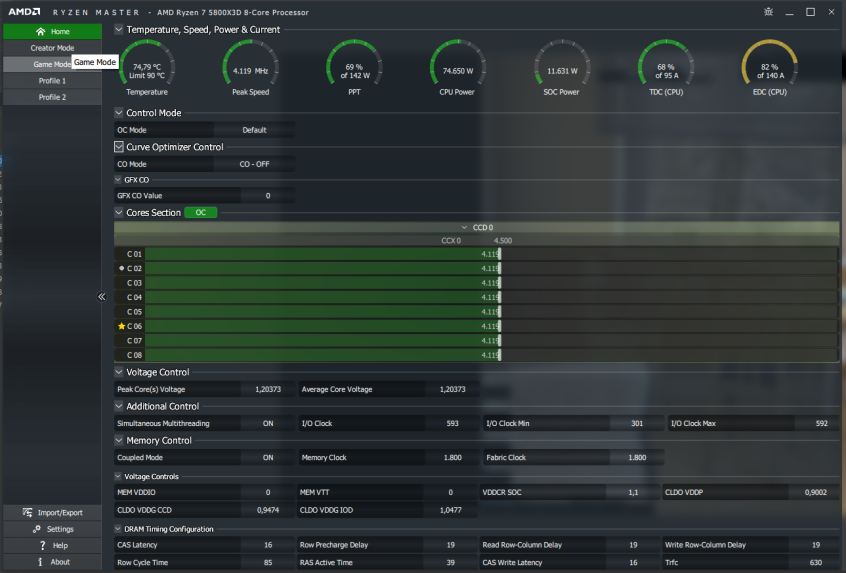Image resolution: width=846 pixels, height=573 pixels.
Task: Click the CCX 0 header label
Action: click(x=451, y=241)
